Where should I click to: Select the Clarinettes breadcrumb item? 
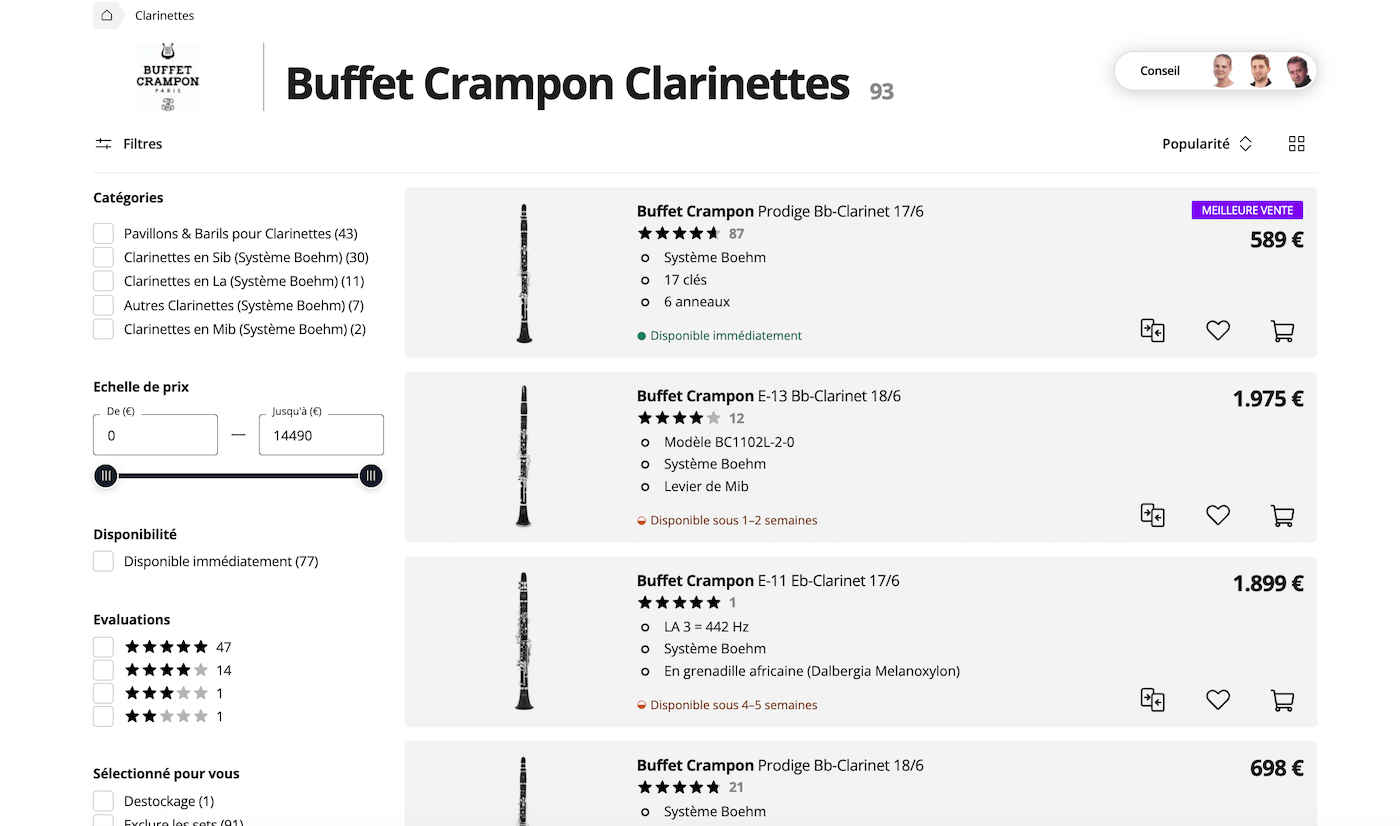click(164, 15)
